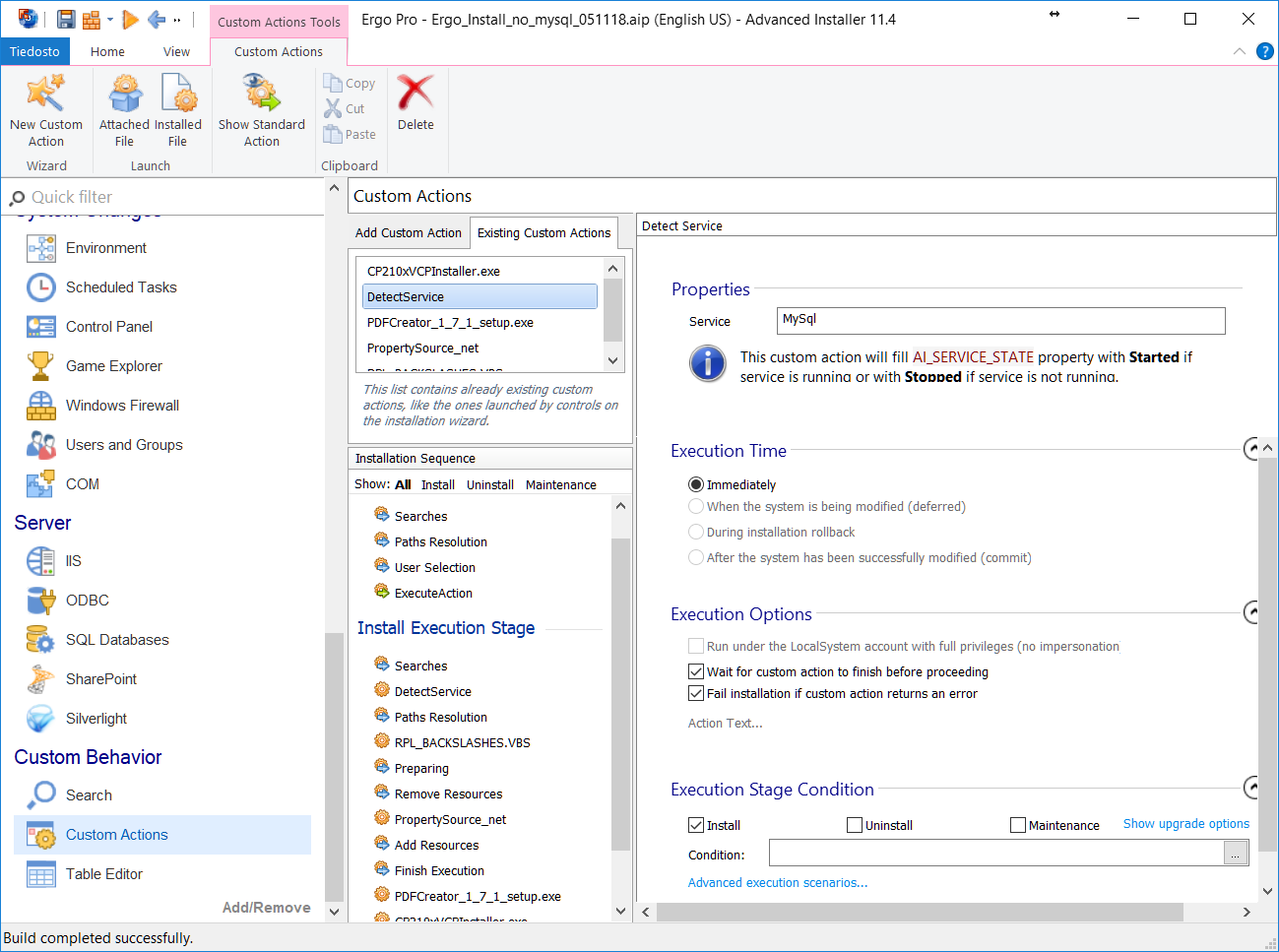Select During installation rollback option

click(x=696, y=532)
